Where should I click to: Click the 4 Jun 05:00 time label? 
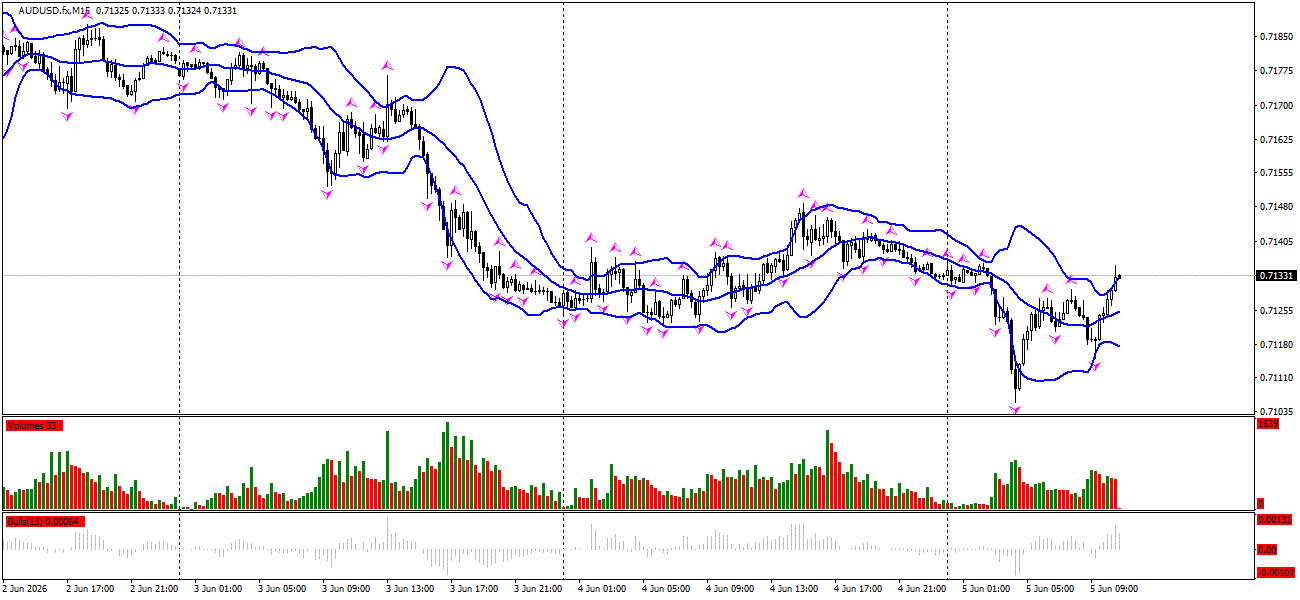click(x=665, y=589)
